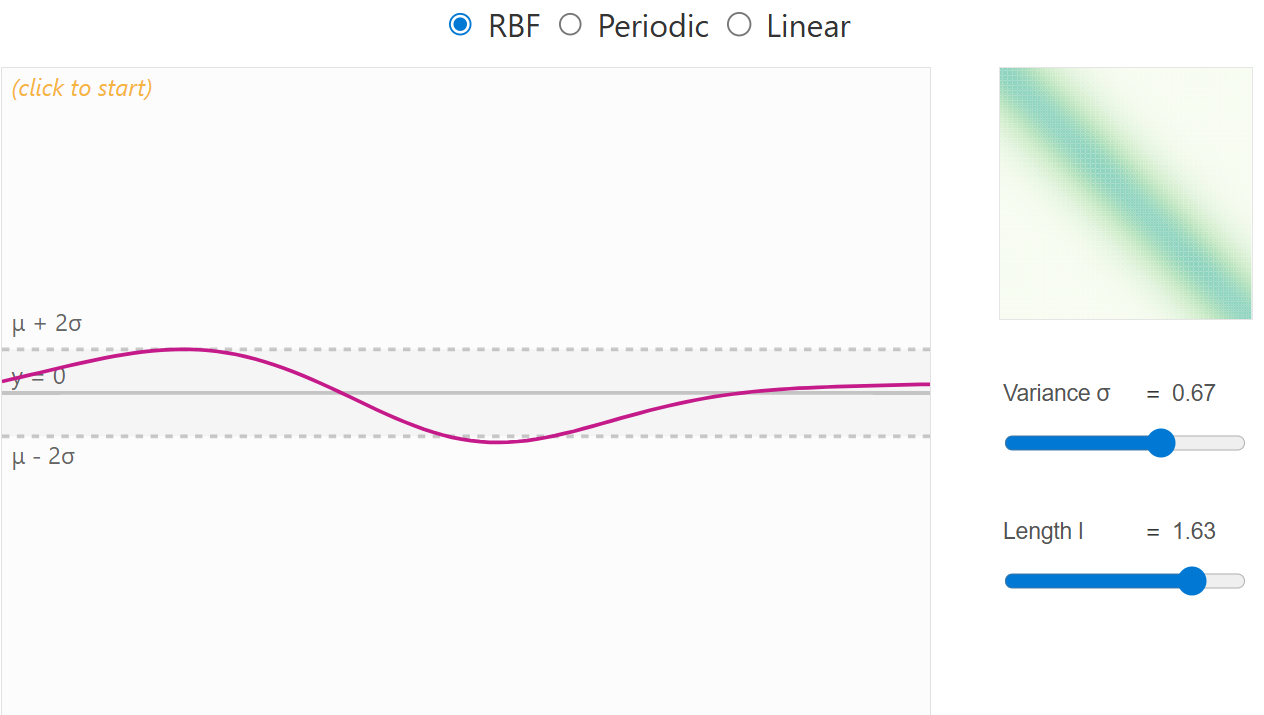Screen dimensions: 1264x715
Task: Click the "Periodic" label text
Action: pyautogui.click(x=653, y=26)
